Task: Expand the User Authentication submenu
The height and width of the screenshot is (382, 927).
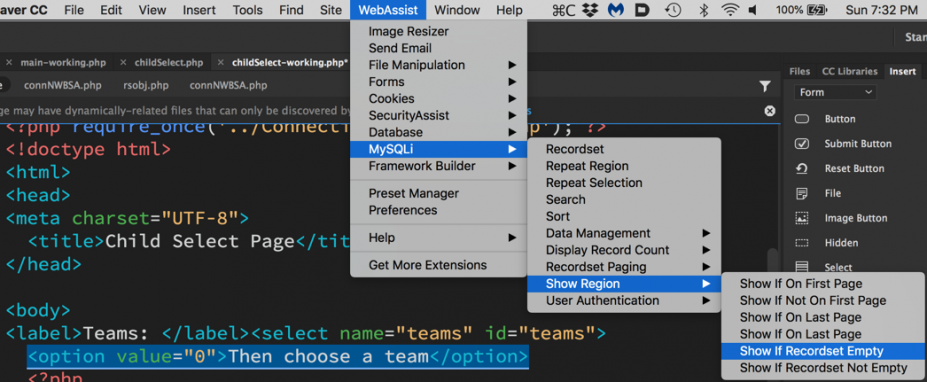Action: coord(624,300)
